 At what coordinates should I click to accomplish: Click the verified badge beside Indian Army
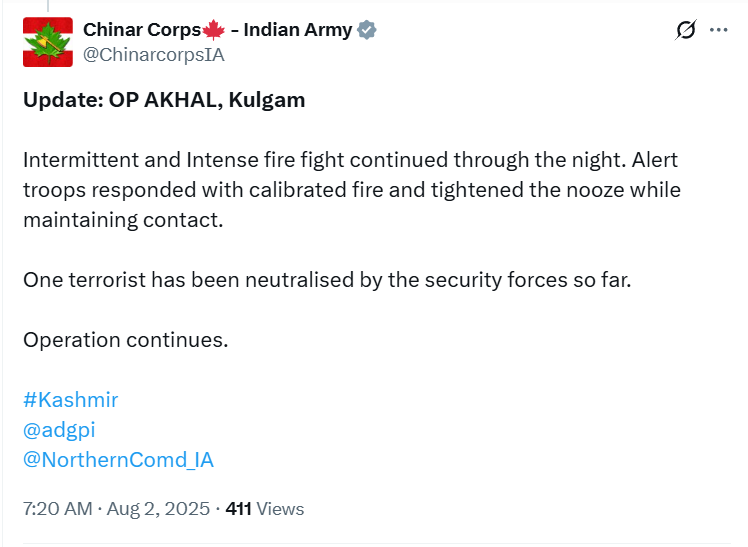pos(366,30)
